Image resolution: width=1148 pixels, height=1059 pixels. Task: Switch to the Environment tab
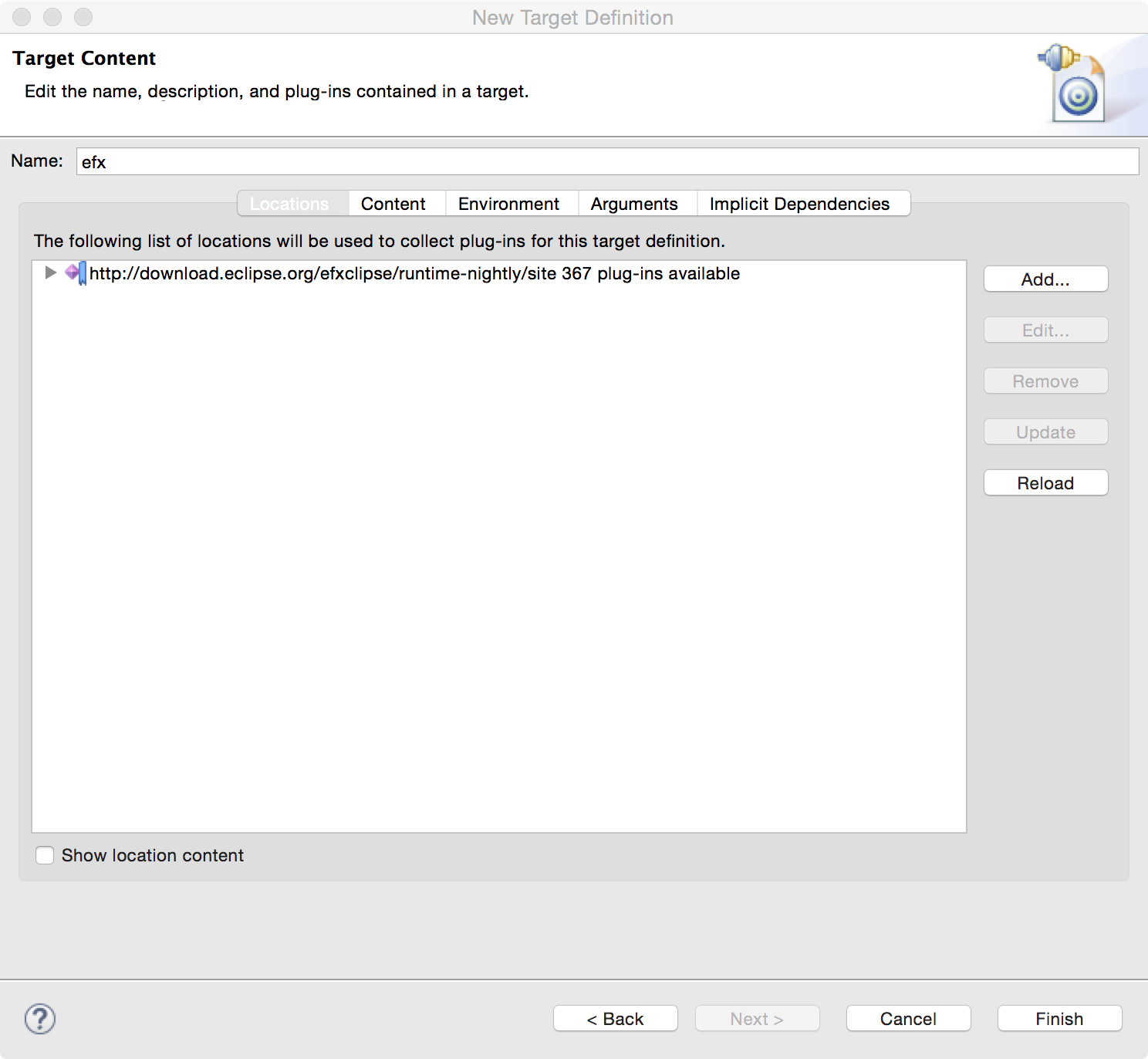click(508, 204)
